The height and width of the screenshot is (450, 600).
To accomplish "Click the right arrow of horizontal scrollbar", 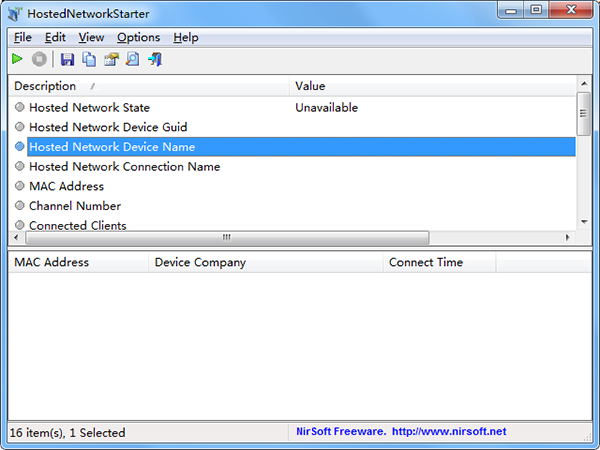I will tap(568, 238).
